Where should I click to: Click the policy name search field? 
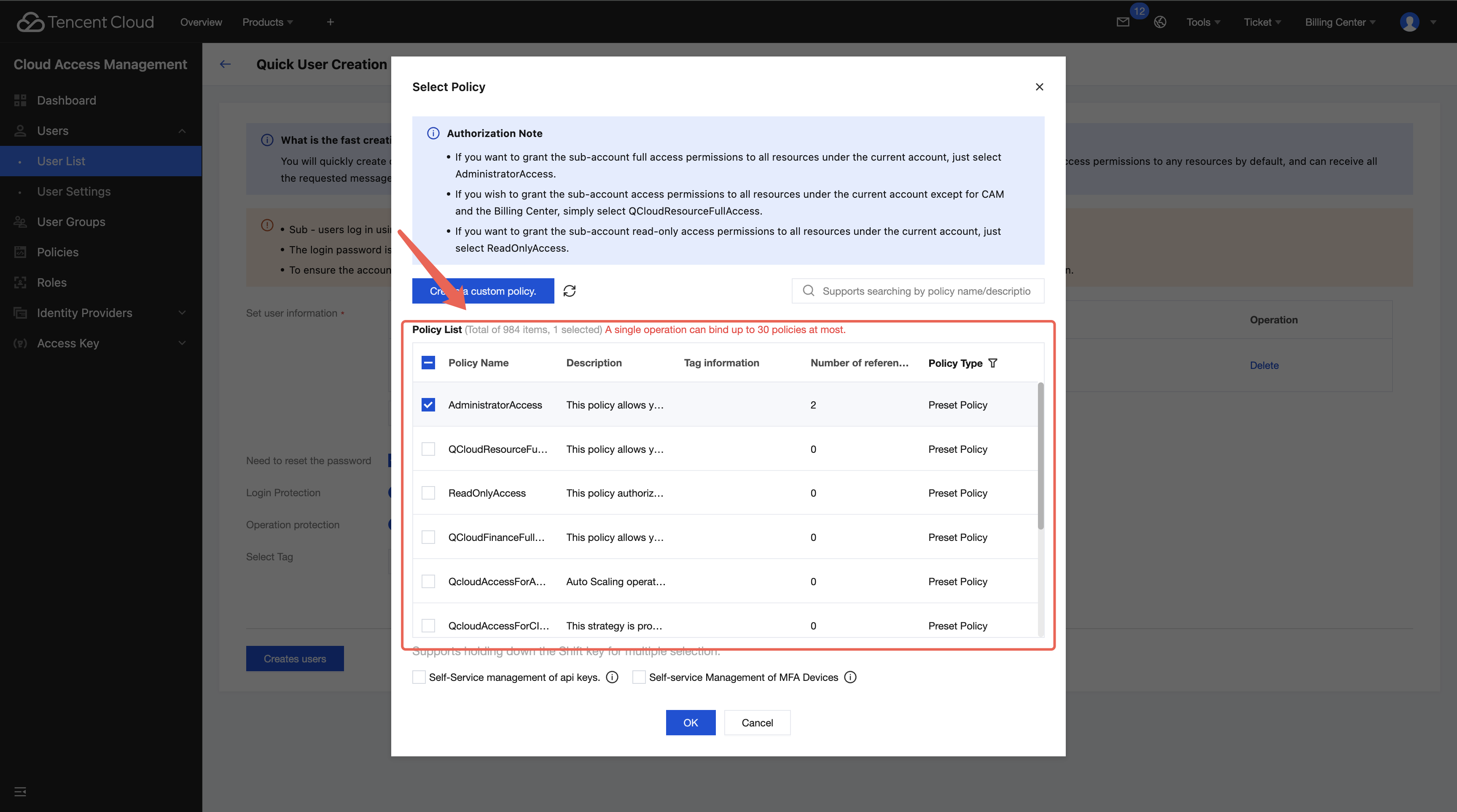pos(925,290)
